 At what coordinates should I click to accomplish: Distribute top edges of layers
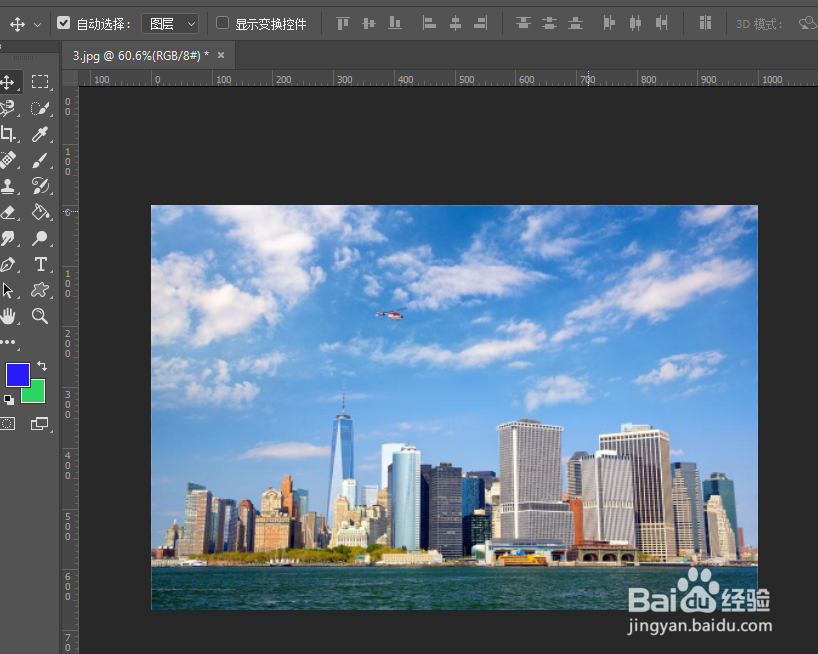pyautogui.click(x=523, y=23)
